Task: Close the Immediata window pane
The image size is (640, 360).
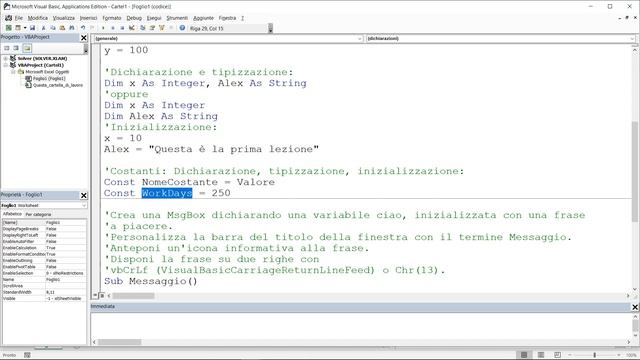Action: 635,307
